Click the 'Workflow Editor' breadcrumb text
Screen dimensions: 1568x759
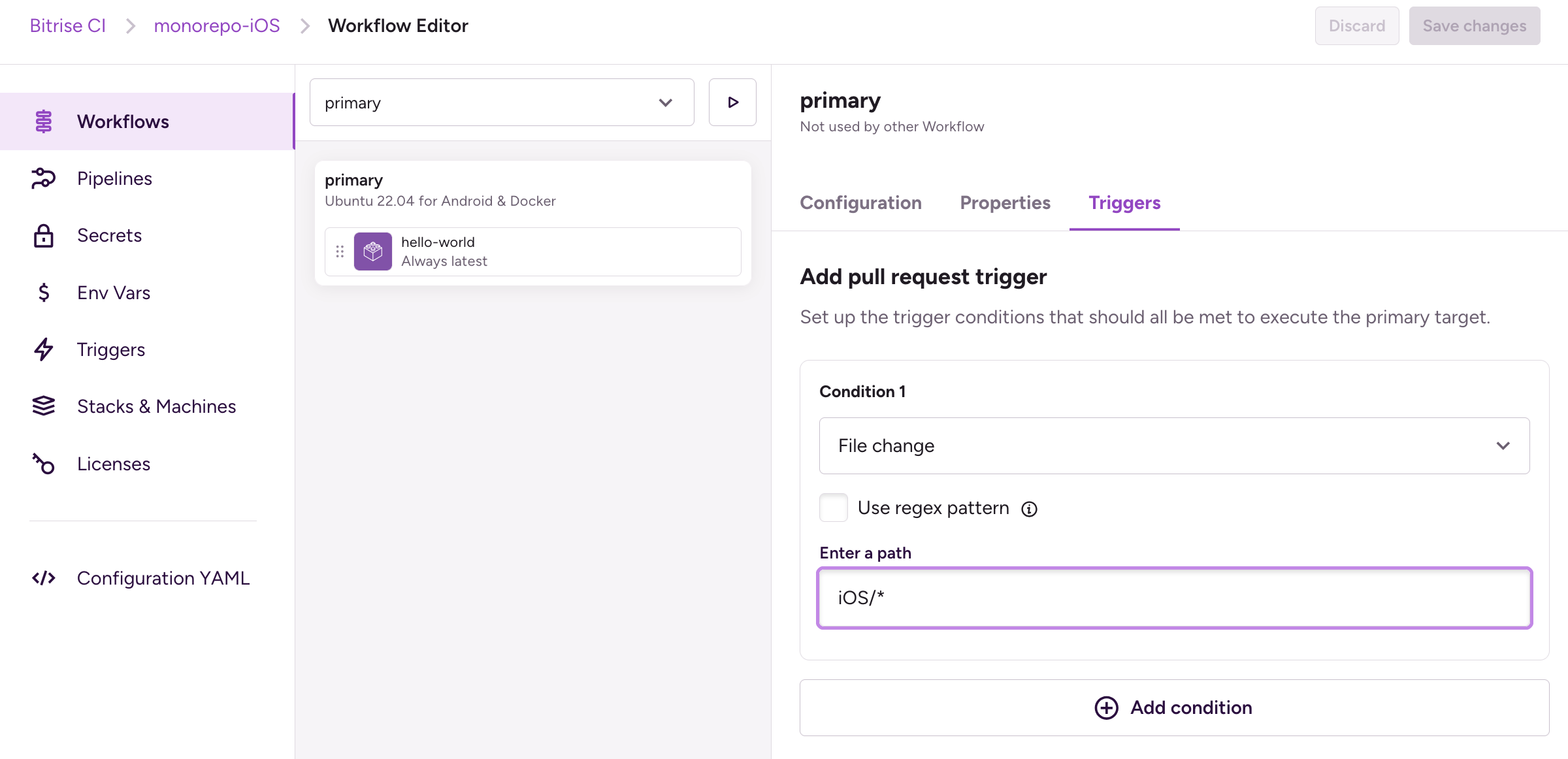click(x=398, y=26)
